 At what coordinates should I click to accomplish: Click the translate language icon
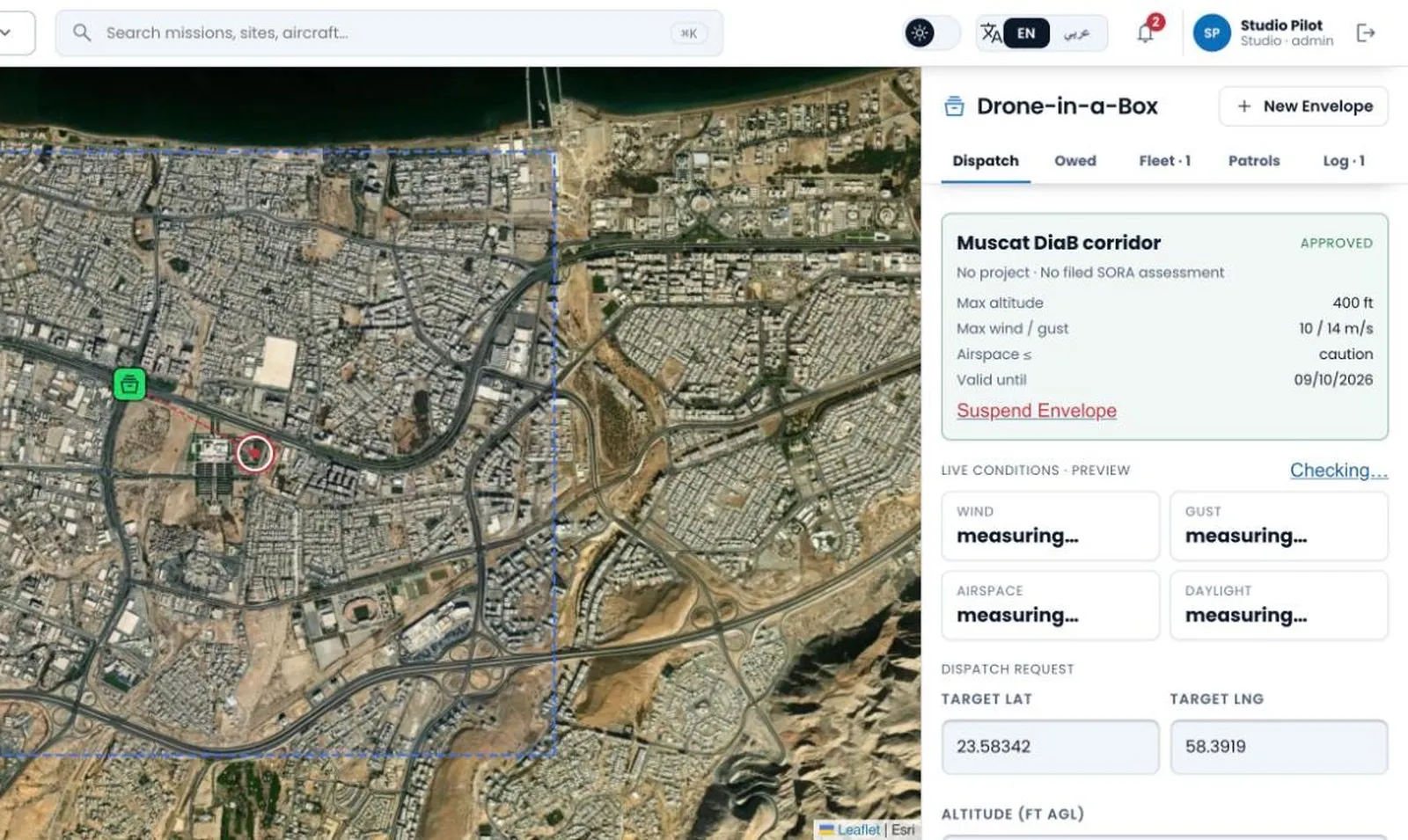[x=991, y=33]
